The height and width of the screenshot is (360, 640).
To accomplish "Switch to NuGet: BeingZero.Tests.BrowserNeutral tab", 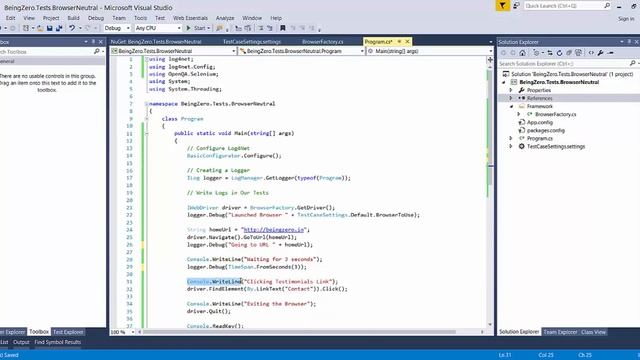I will pos(156,42).
